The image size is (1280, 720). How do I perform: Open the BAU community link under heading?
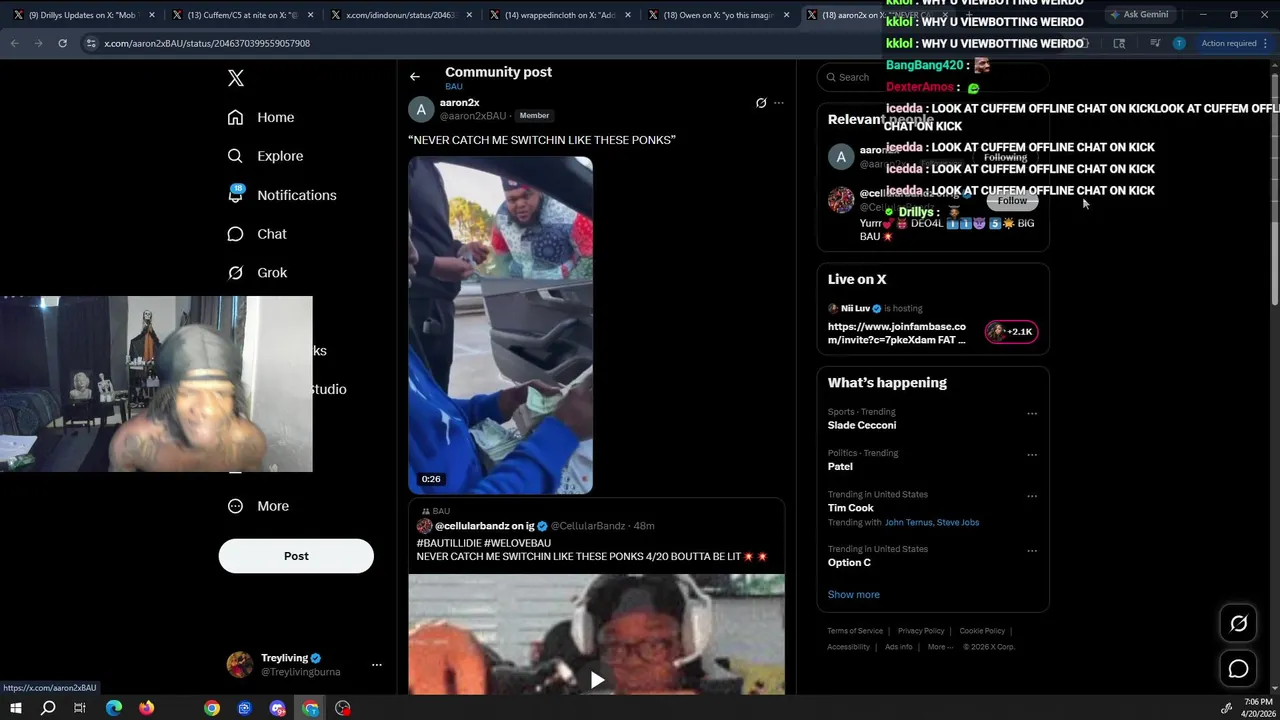(454, 87)
